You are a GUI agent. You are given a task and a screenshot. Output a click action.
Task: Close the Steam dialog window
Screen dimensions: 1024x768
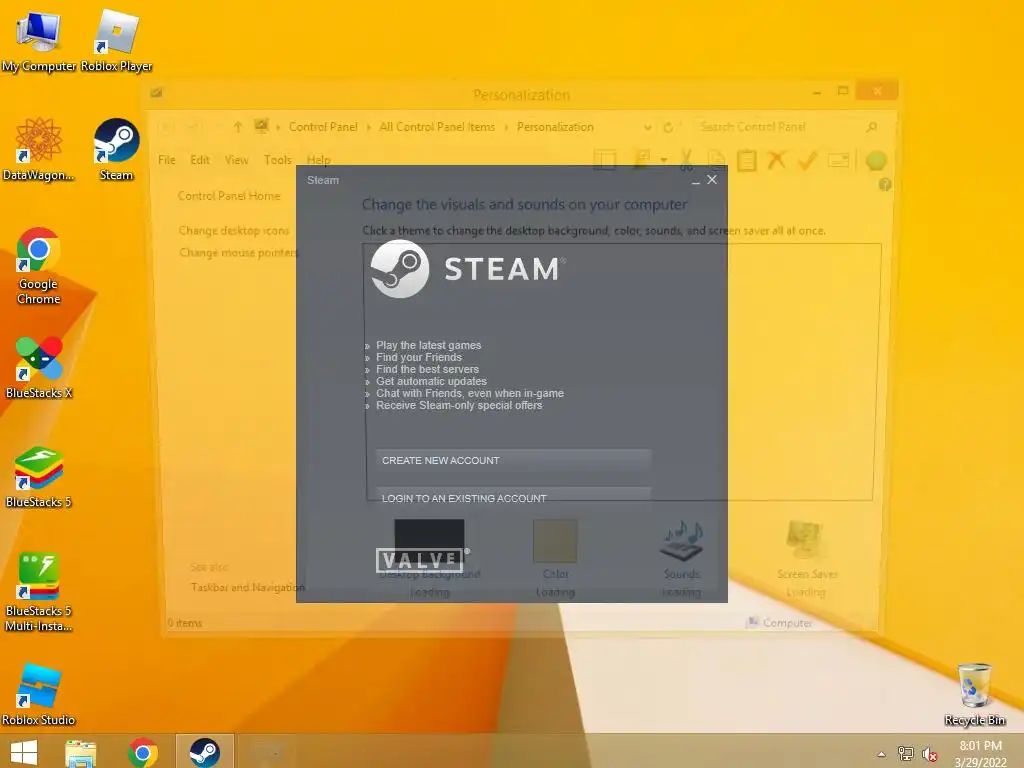pos(712,180)
